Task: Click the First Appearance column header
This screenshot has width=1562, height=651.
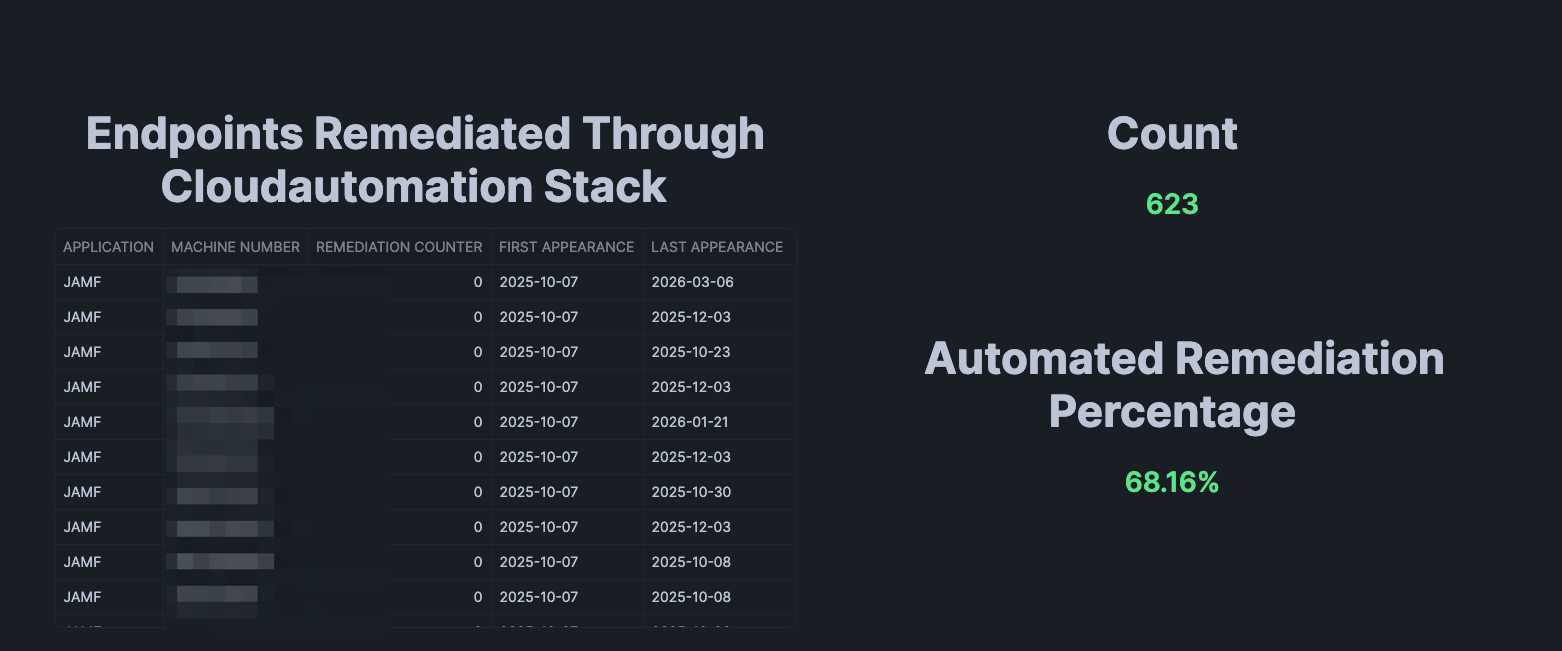Action: (566, 247)
